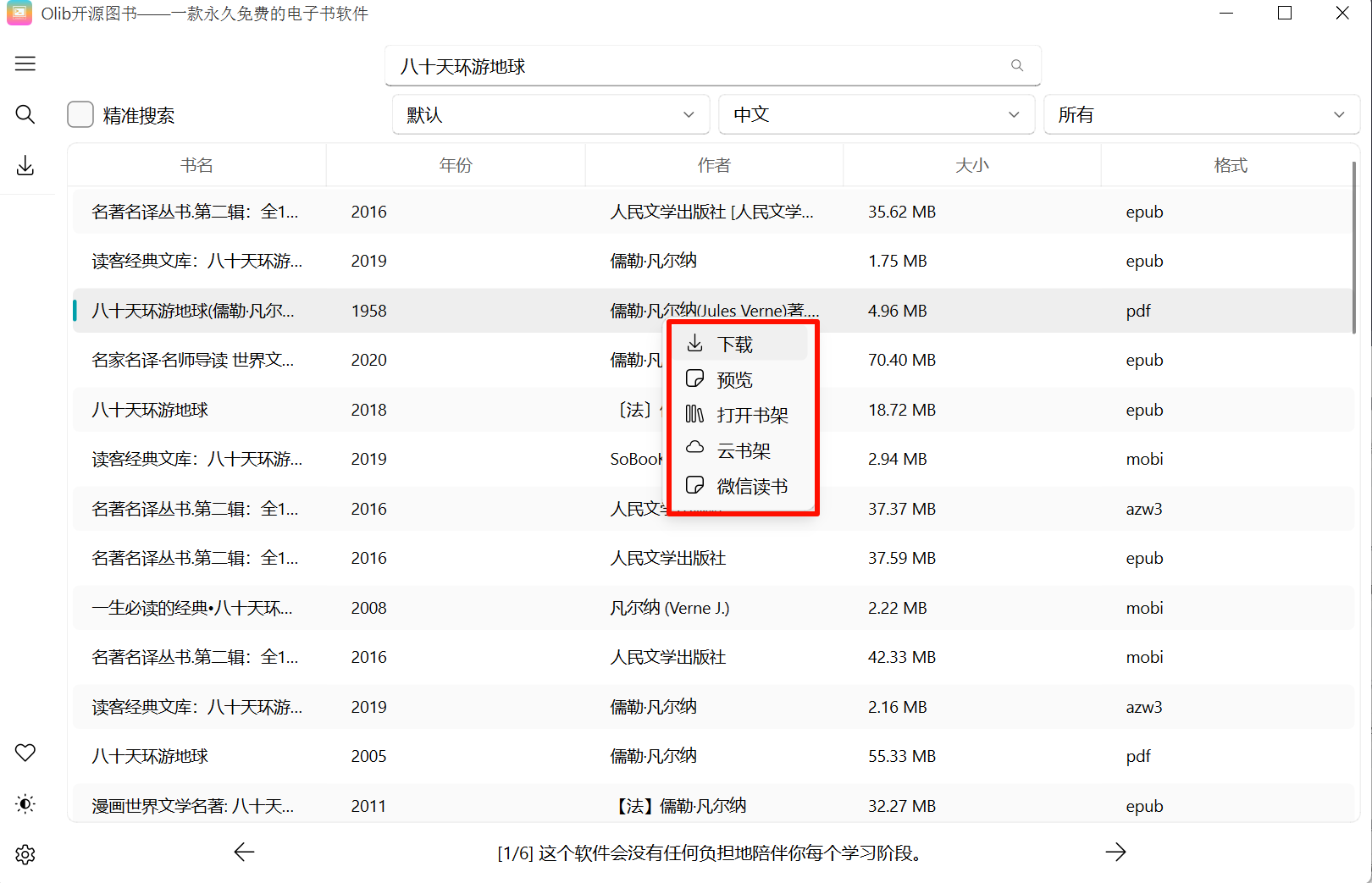Click the bookshelf icon next to 打开书架
The height and width of the screenshot is (883, 1372).
694,415
